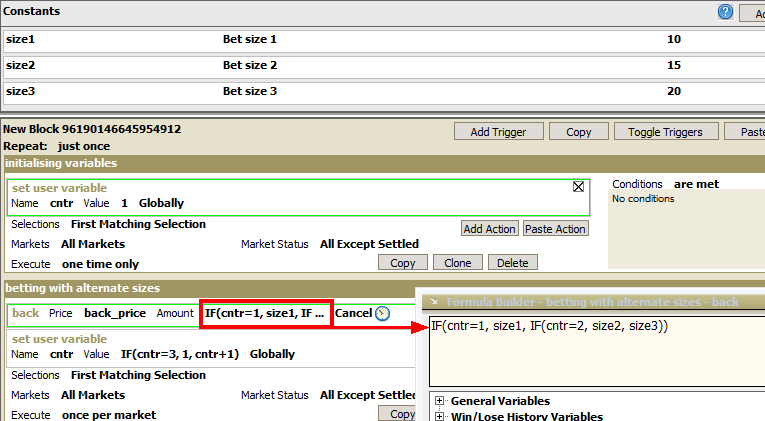Click the Clone button
This screenshot has width=765, height=421.
tap(458, 262)
